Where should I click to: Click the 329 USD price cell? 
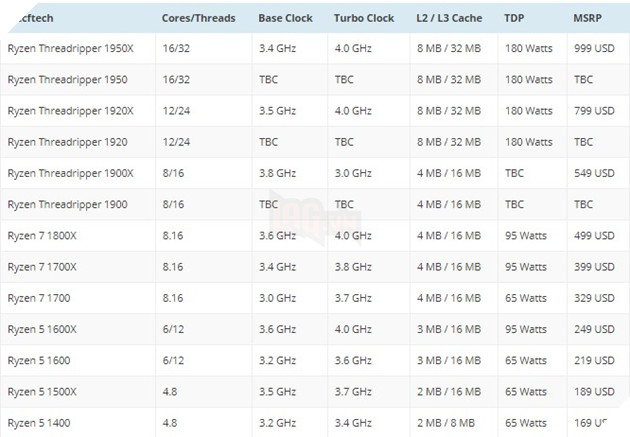[x=594, y=298]
